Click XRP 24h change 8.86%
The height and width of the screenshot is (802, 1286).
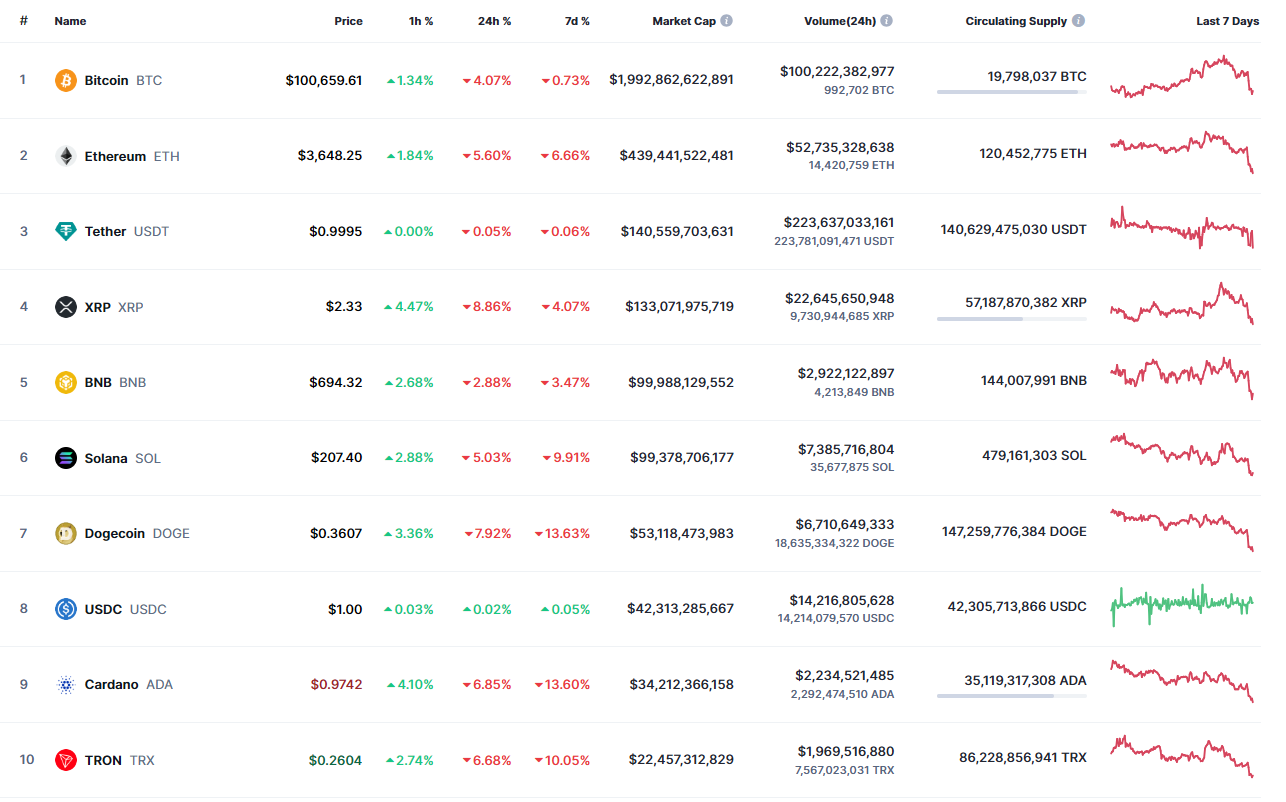tap(487, 307)
